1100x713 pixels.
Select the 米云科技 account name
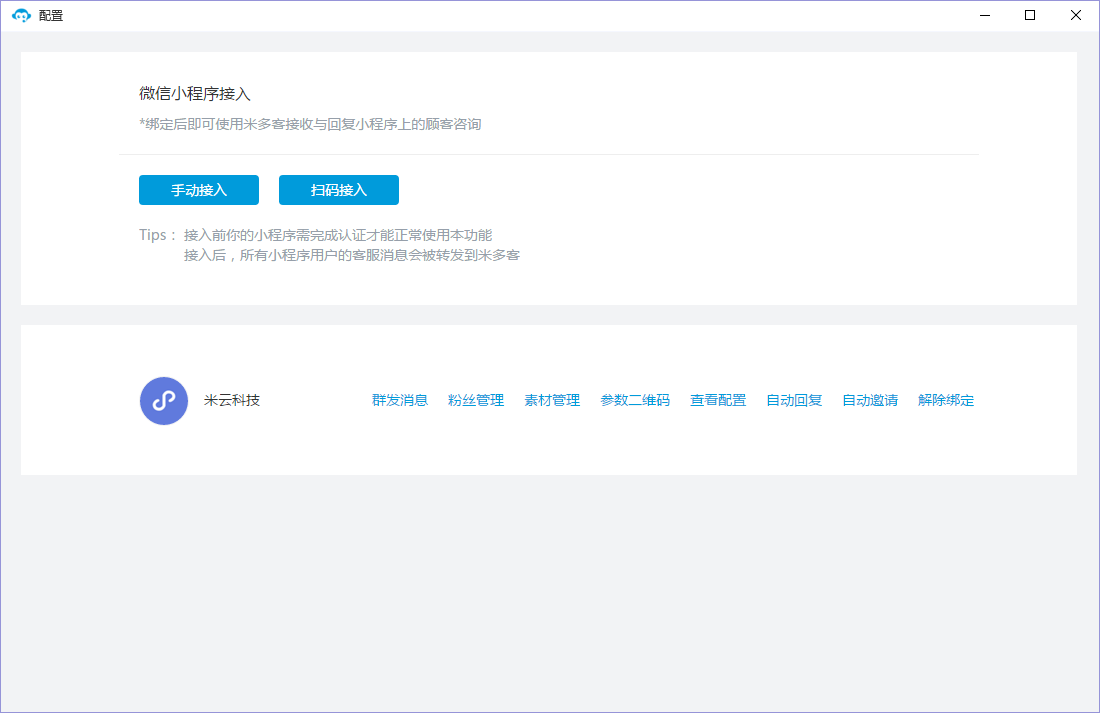pos(232,400)
